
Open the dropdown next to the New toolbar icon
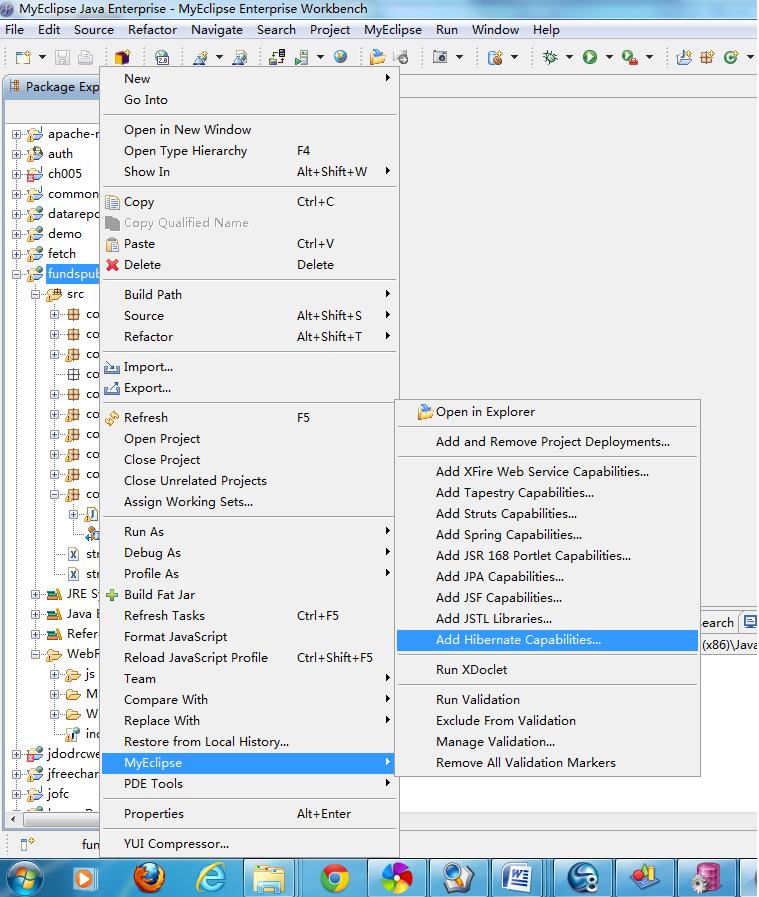point(42,57)
